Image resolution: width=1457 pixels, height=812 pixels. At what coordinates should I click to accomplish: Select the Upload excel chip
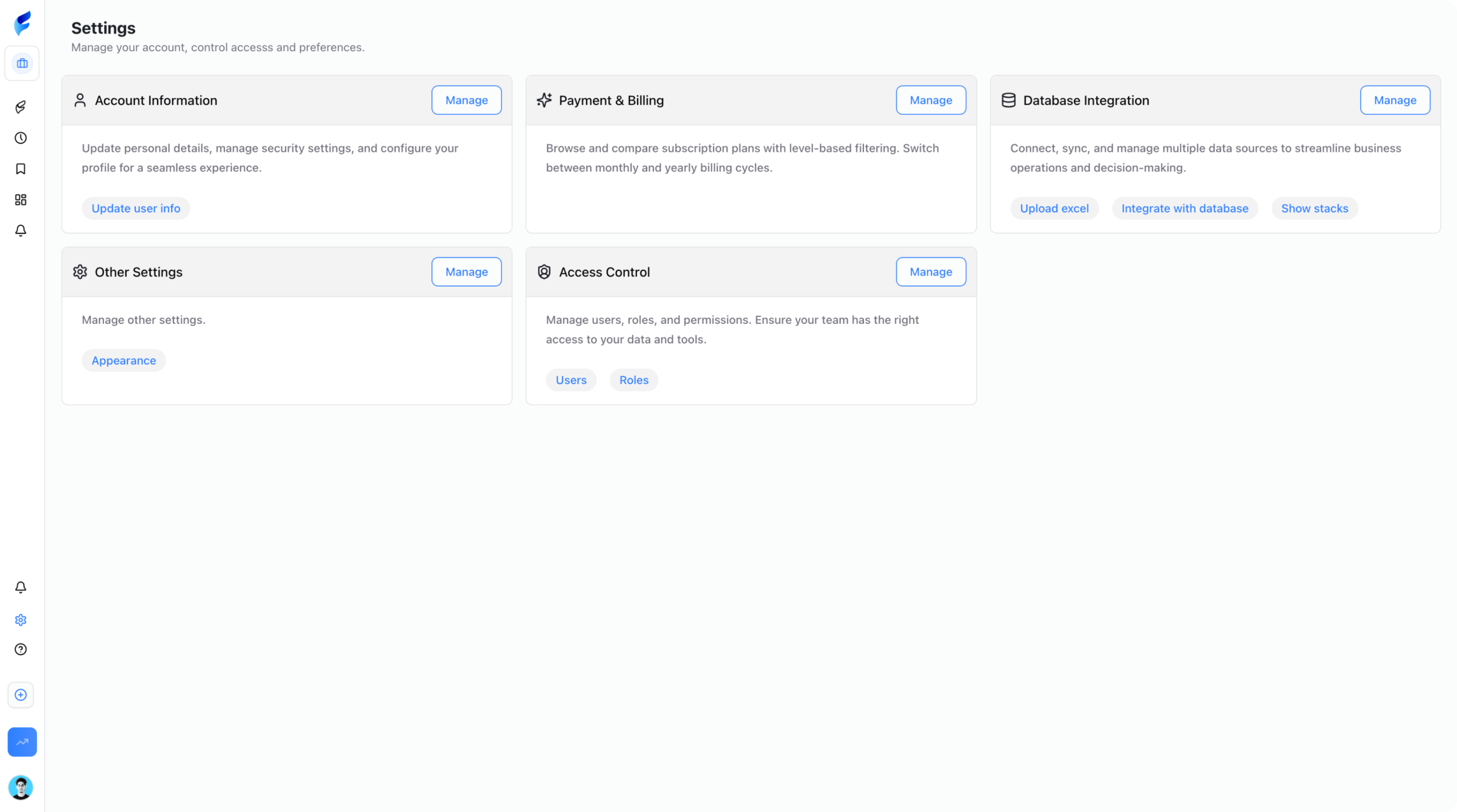click(x=1054, y=208)
